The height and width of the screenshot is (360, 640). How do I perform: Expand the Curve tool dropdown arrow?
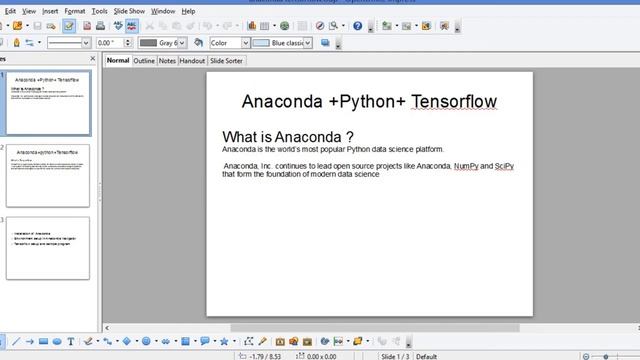(98, 341)
